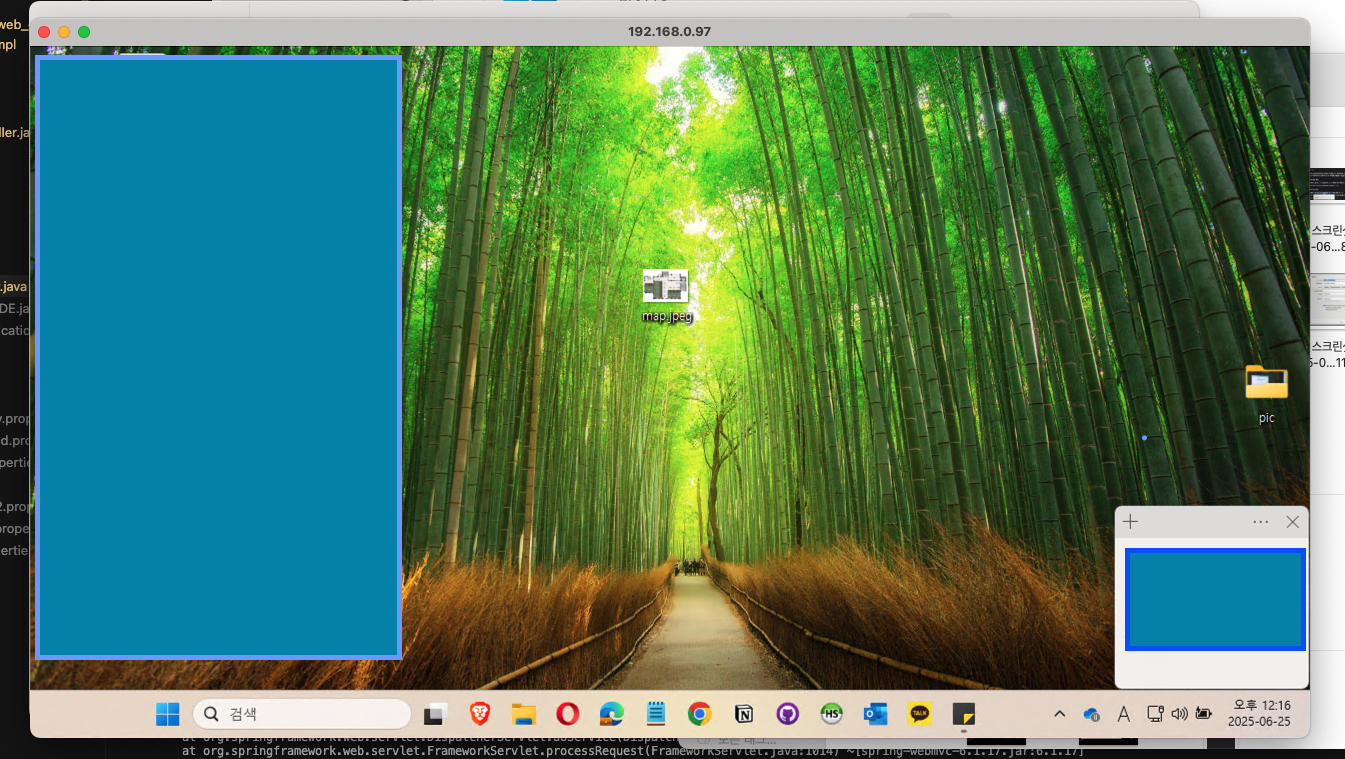Open the volume control in the tray
This screenshot has width=1345, height=759.
(1179, 714)
